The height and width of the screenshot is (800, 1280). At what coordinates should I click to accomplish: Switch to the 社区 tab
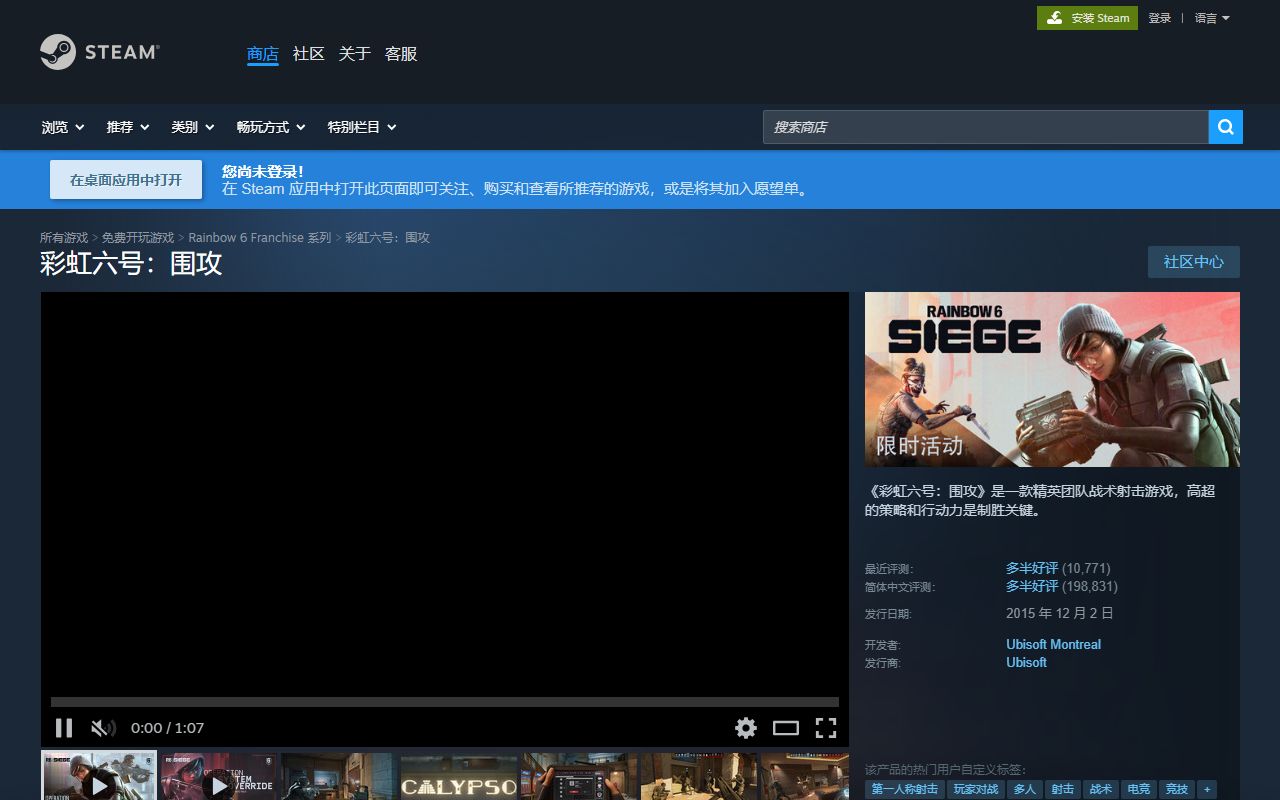click(x=309, y=54)
